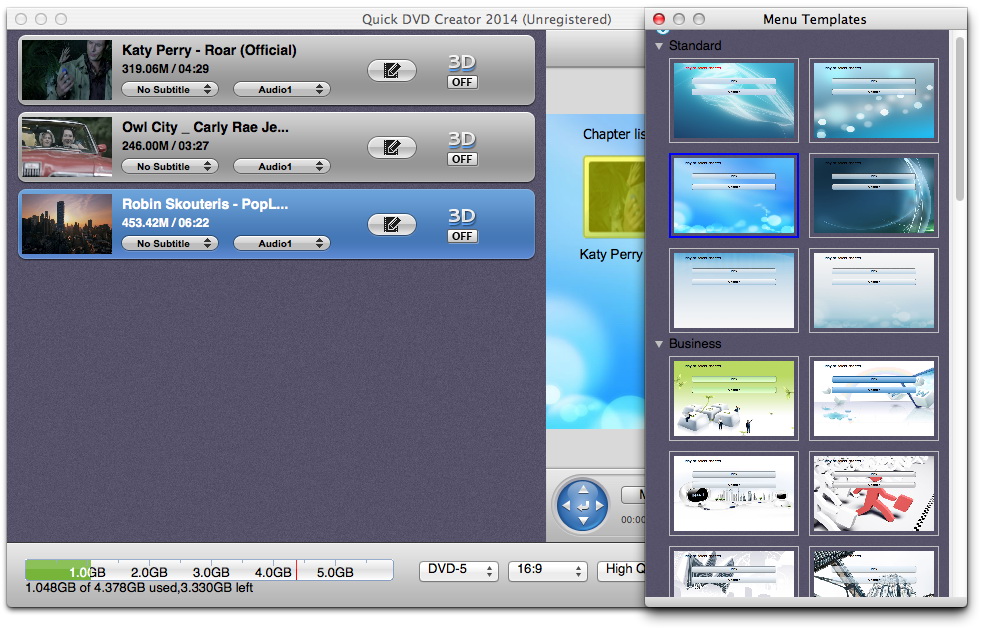
Task: Select the Robin Skouteris city skyline thumbnail
Action: tap(67, 224)
